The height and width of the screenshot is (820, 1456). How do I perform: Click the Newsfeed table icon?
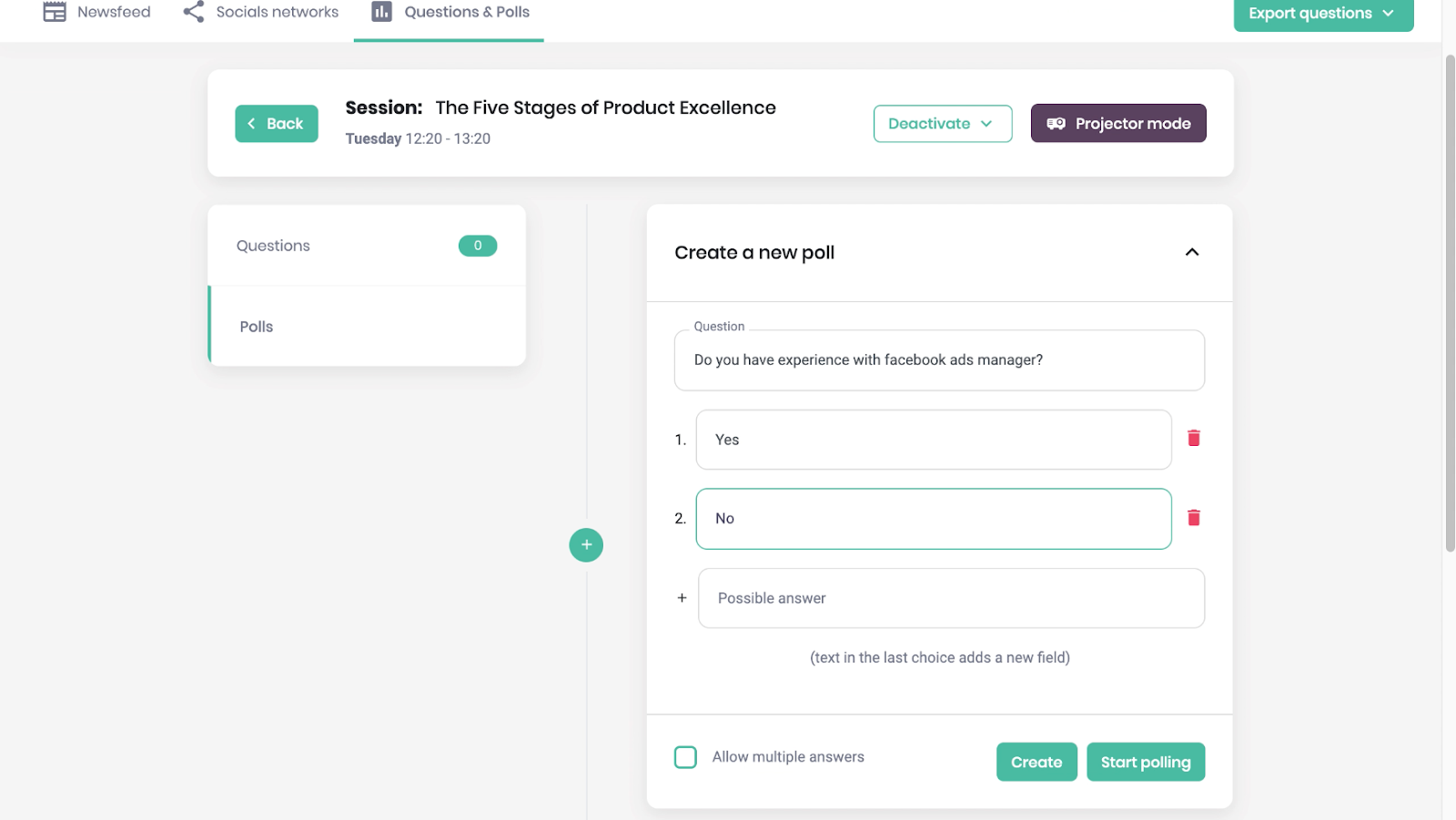(x=55, y=12)
